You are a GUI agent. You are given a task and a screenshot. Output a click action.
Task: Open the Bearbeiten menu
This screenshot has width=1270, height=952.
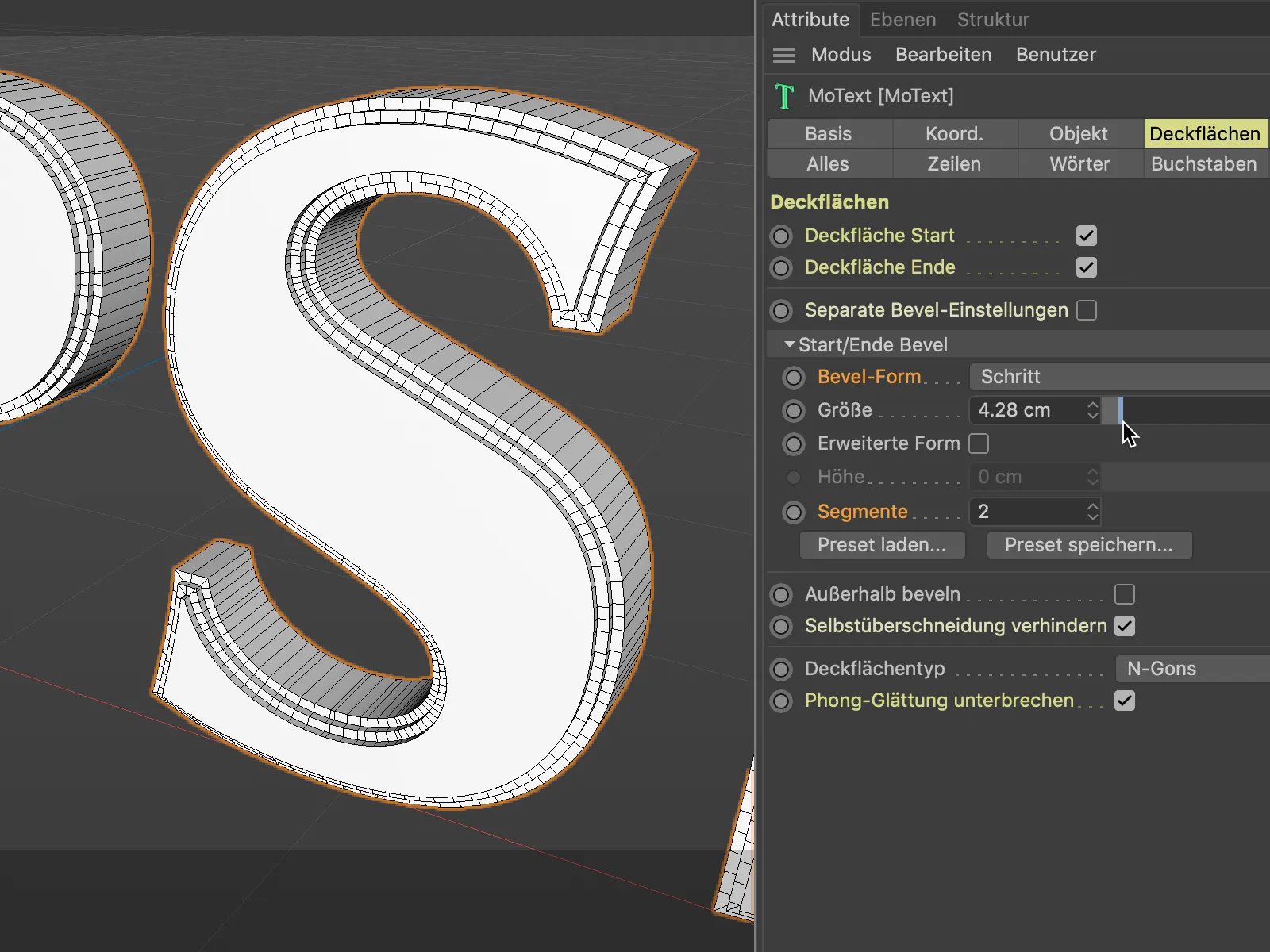coord(944,55)
